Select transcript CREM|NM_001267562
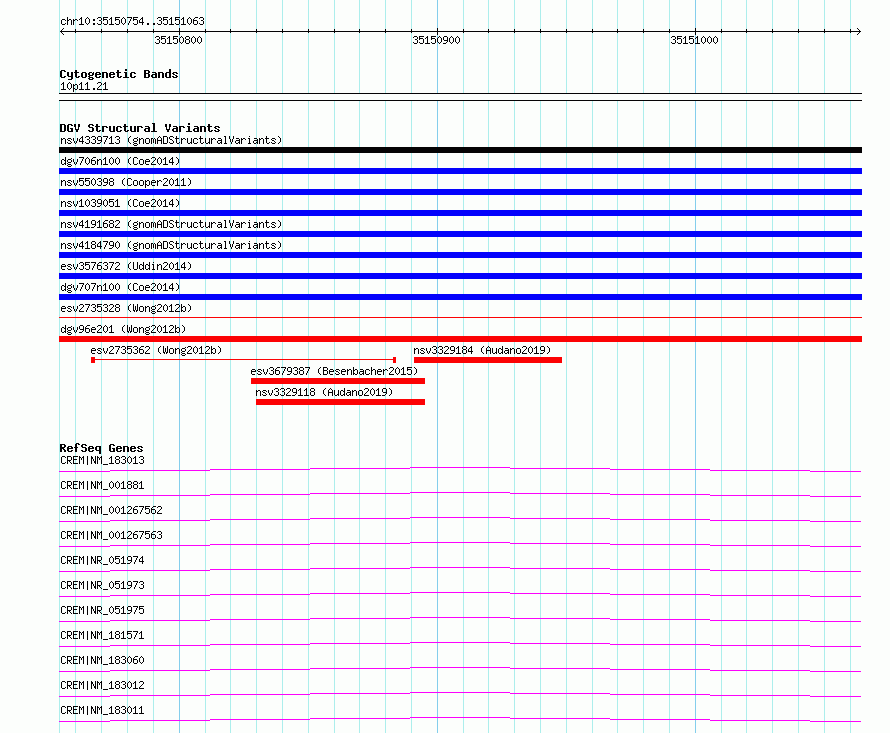890x733 pixels. [111, 510]
